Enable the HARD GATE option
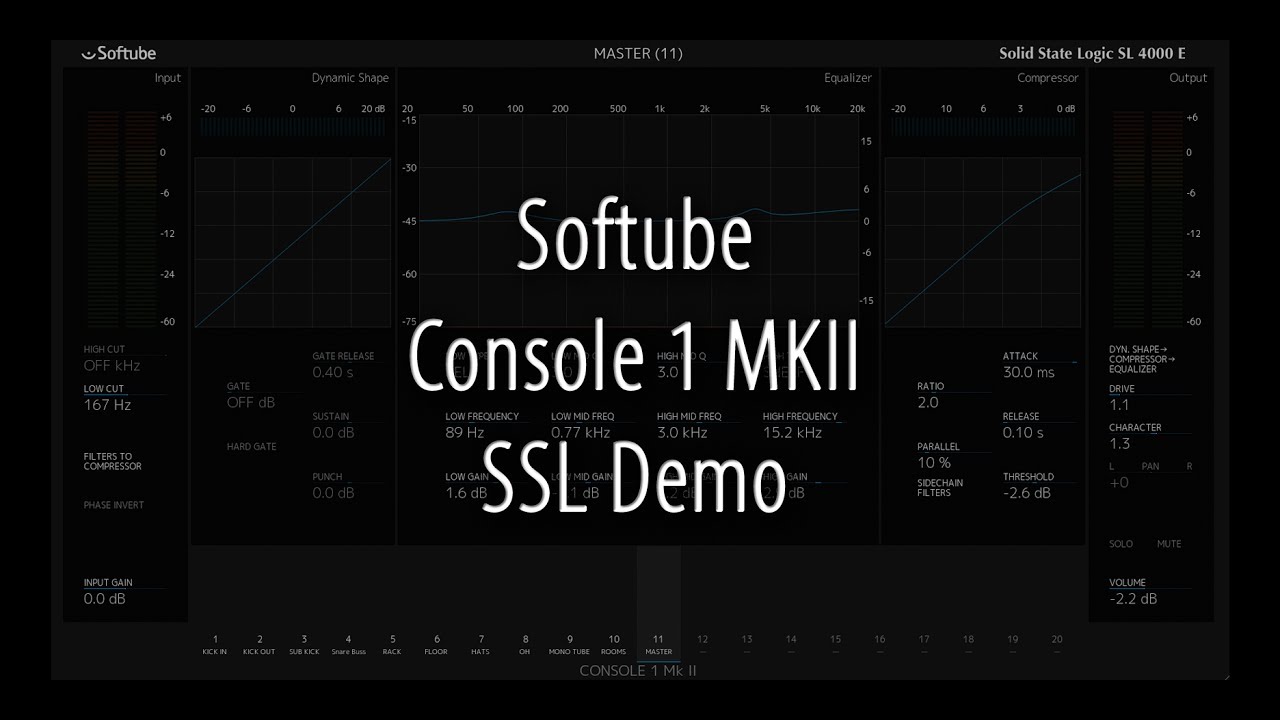The image size is (1280, 720). pyautogui.click(x=252, y=446)
